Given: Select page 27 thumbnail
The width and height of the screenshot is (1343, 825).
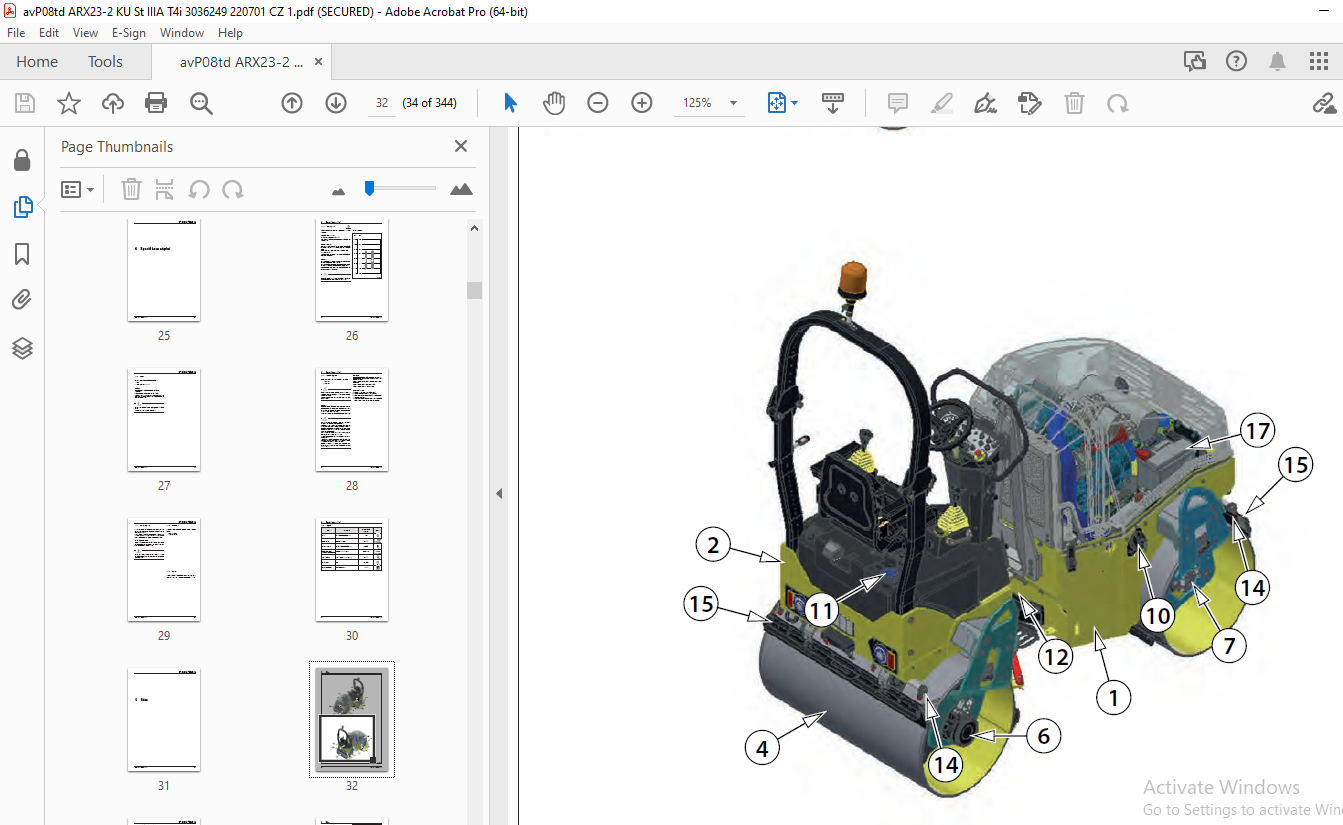Looking at the screenshot, I should click(x=164, y=420).
